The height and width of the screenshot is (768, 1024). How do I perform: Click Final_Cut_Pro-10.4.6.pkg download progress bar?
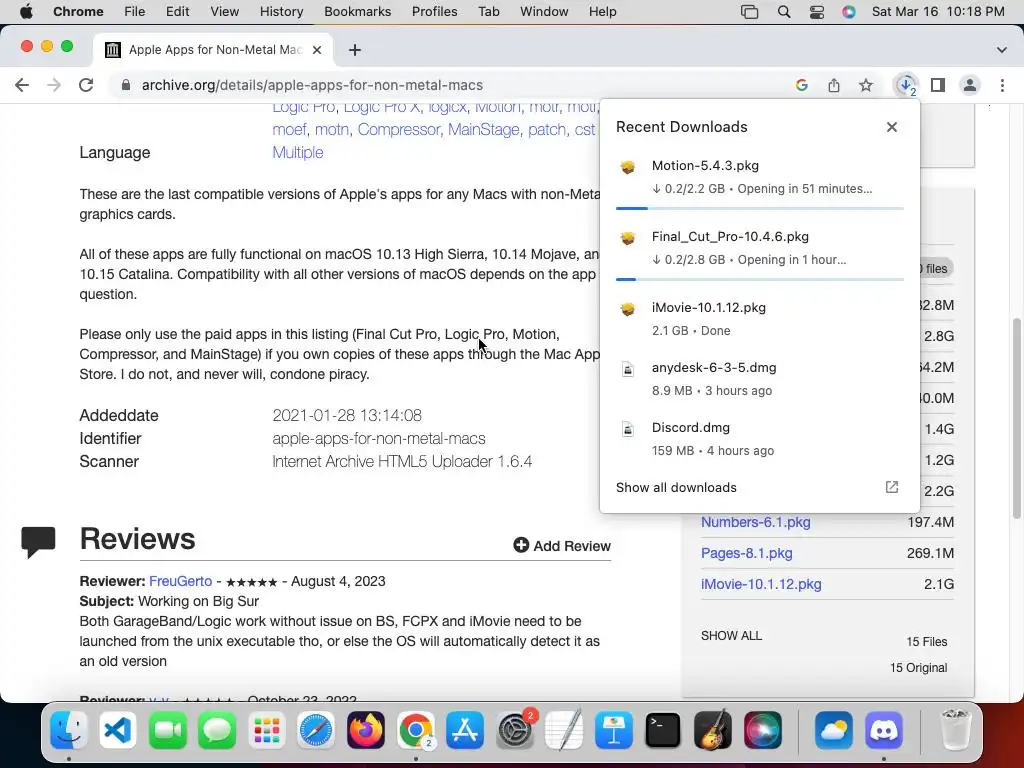pos(760,280)
